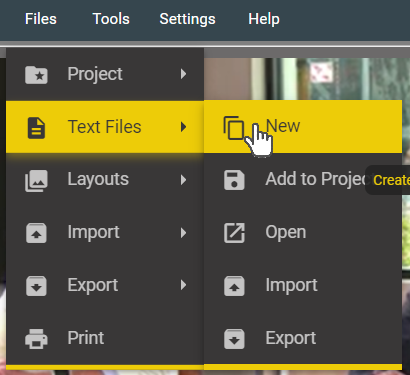Open the Help menu

pyautogui.click(x=264, y=19)
